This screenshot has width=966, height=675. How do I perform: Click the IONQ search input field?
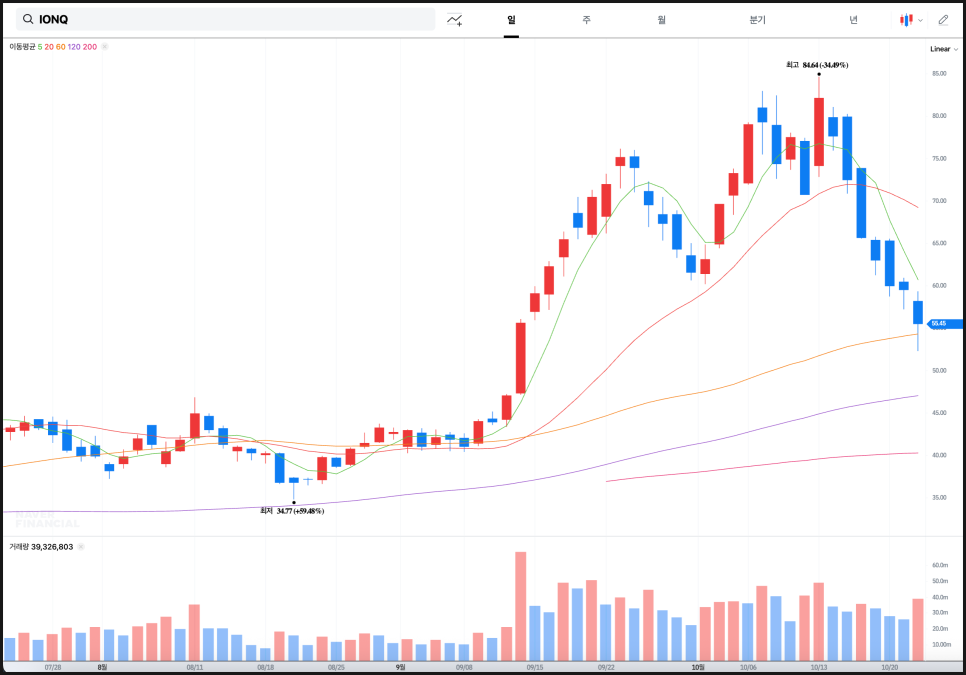[x=230, y=19]
